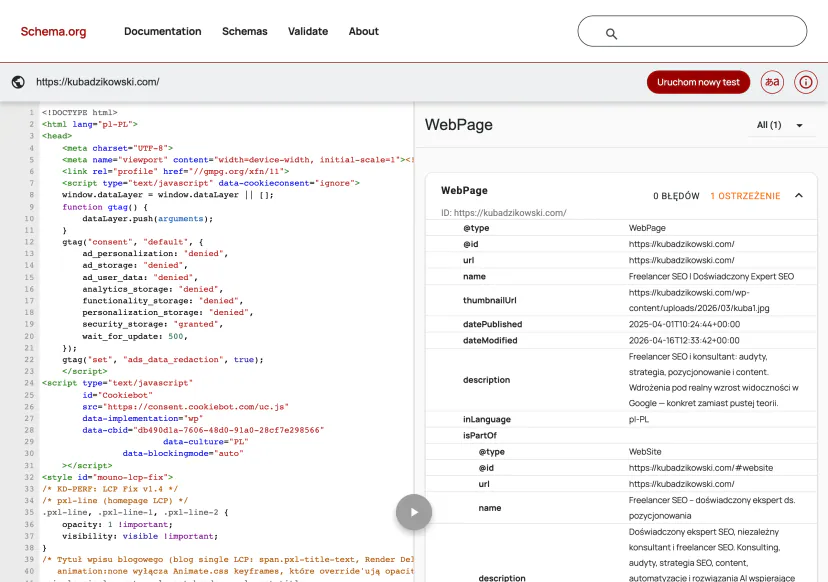Open the Schemas menu item

(244, 32)
